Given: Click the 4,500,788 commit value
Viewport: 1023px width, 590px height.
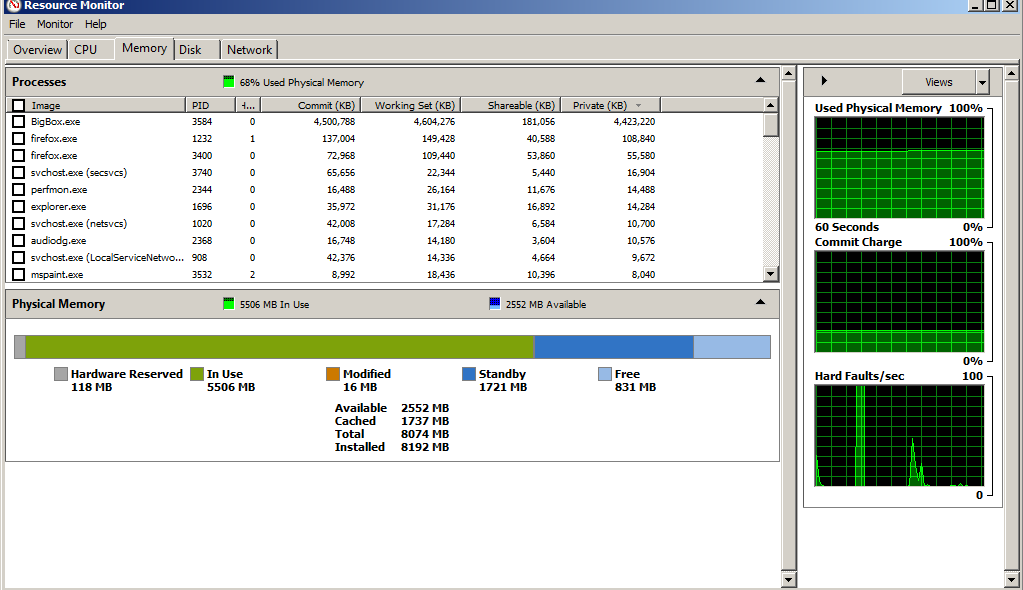Looking at the screenshot, I should coord(334,121).
